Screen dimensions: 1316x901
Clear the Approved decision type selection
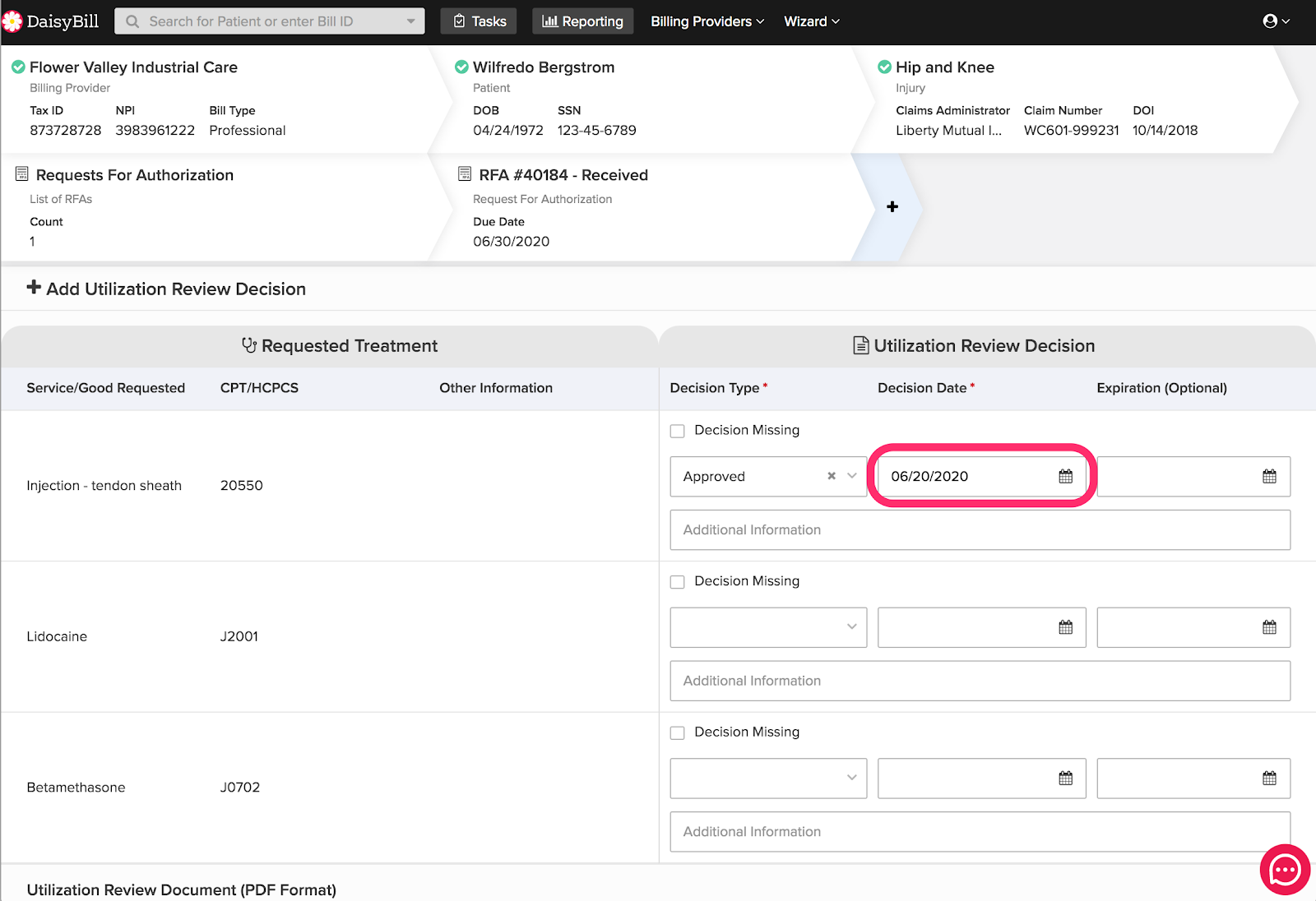[832, 476]
